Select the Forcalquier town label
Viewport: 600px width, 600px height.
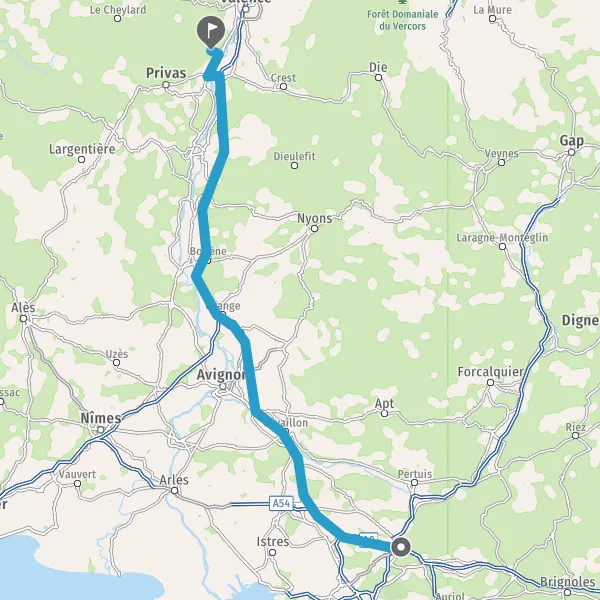coord(491,372)
